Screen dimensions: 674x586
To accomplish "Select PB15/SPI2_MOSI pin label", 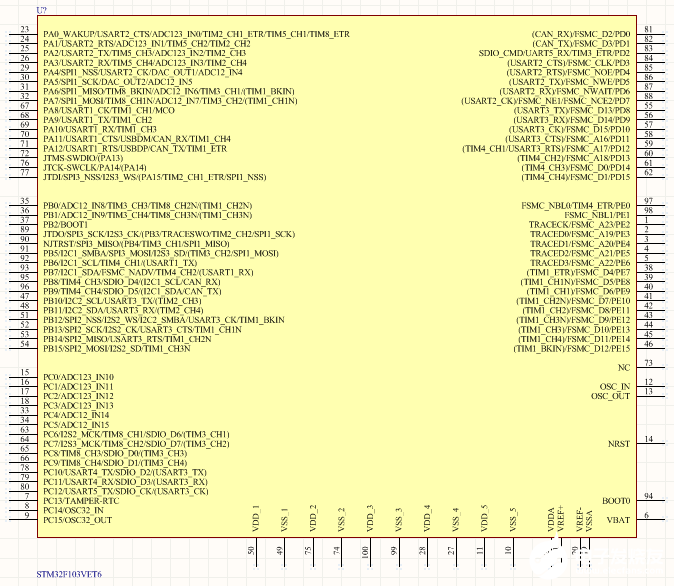I will click(116, 348).
